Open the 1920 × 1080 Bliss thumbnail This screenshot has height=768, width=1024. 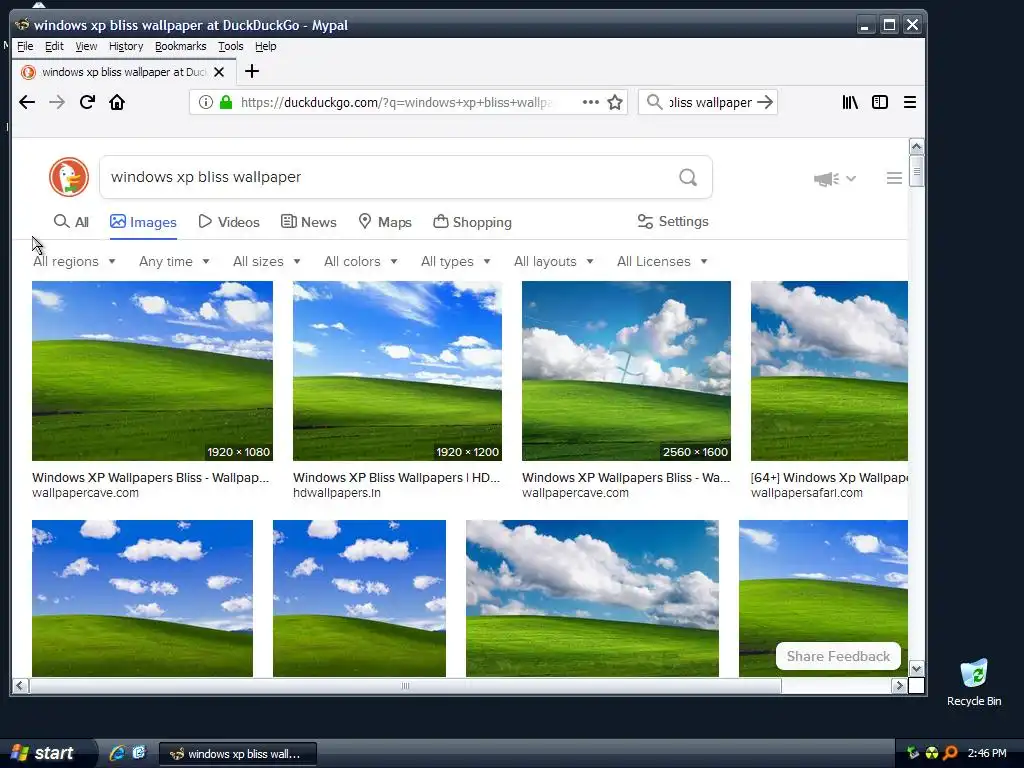152,371
